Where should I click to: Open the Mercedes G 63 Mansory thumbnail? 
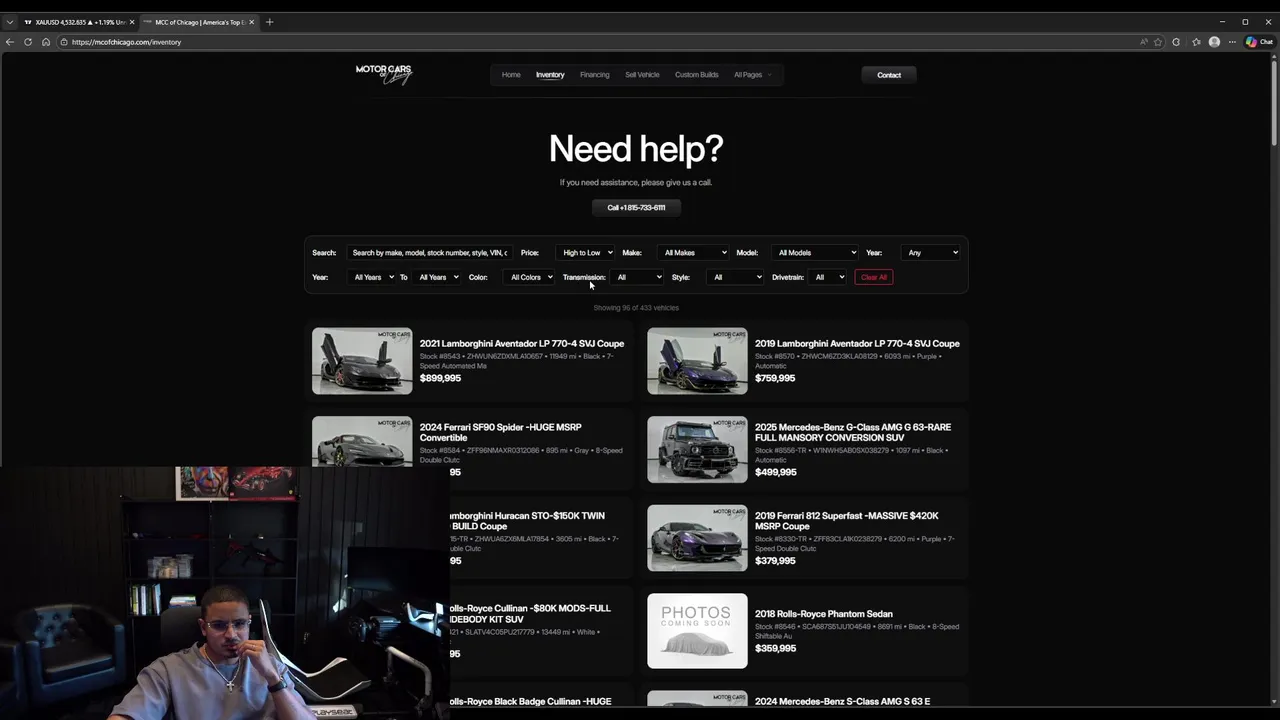[x=697, y=450]
